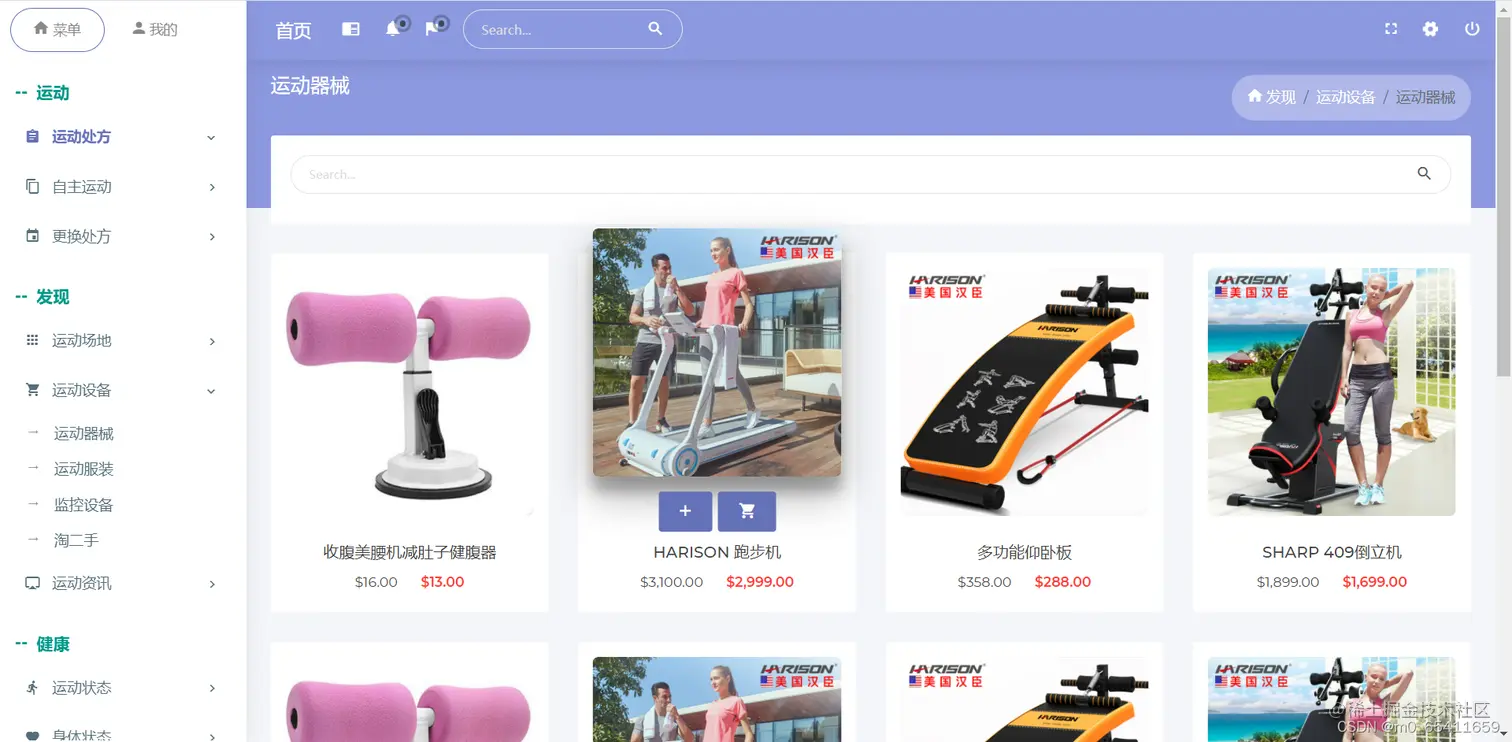Click the copy icon beside 自主运动
This screenshot has width=1512, height=742.
tap(32, 186)
